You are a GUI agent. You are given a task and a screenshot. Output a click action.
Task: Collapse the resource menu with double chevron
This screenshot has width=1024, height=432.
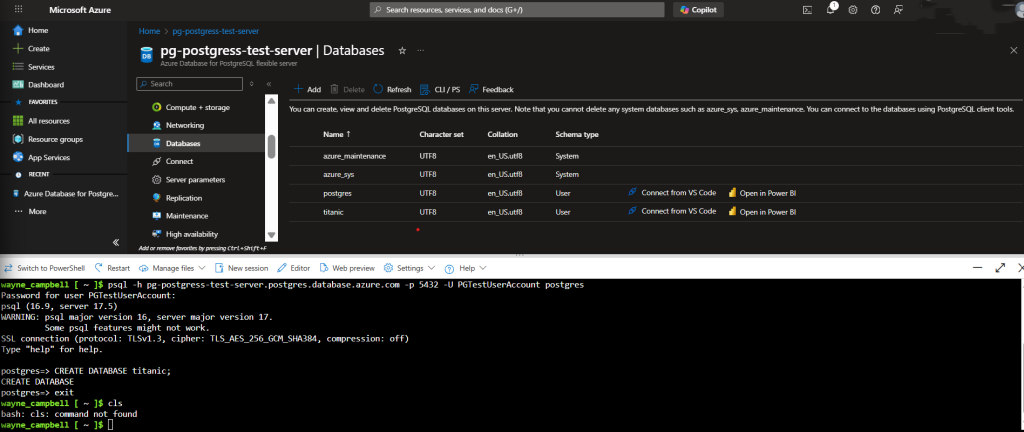coord(269,84)
